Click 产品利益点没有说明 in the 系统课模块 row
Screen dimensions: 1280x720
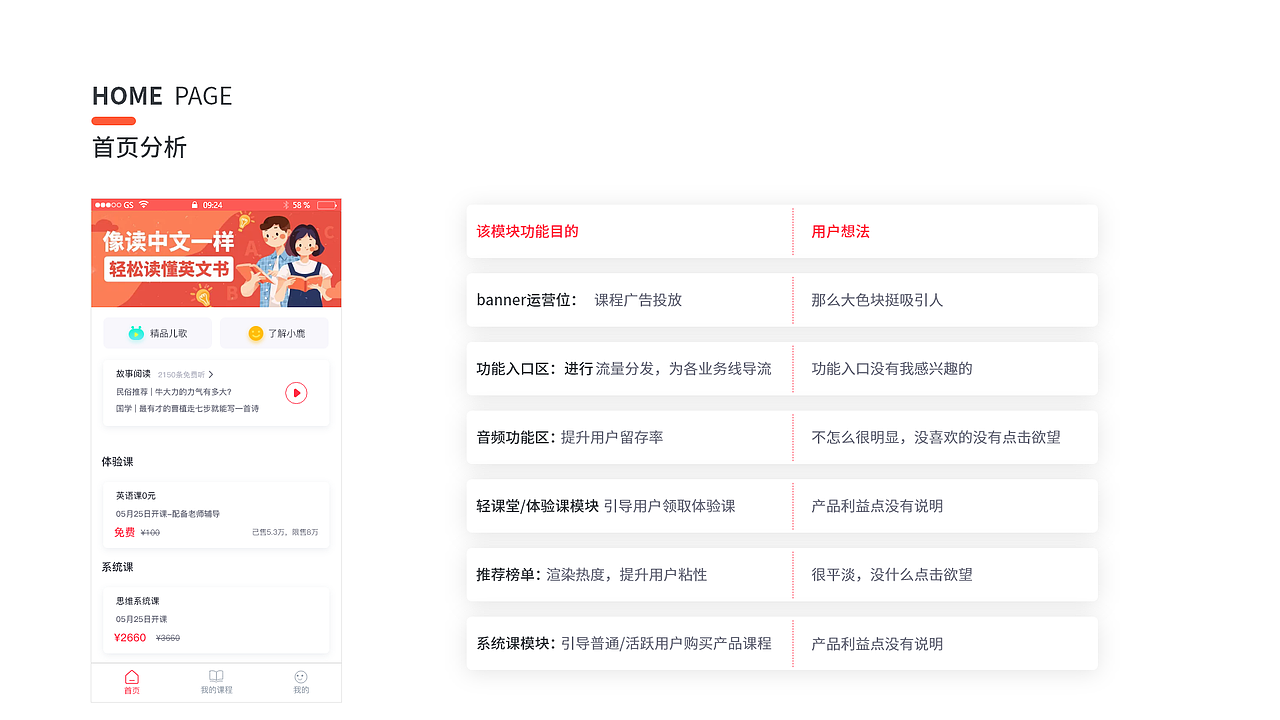(x=877, y=644)
